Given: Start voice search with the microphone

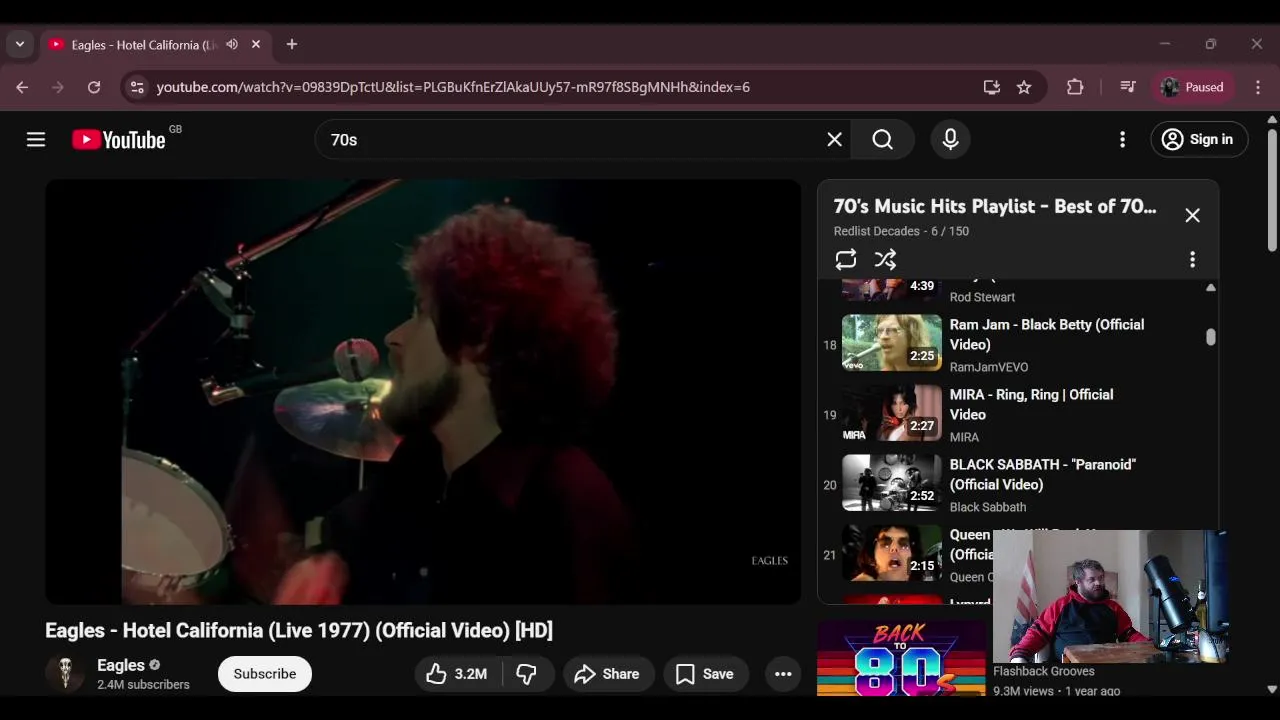Looking at the screenshot, I should 950,140.
